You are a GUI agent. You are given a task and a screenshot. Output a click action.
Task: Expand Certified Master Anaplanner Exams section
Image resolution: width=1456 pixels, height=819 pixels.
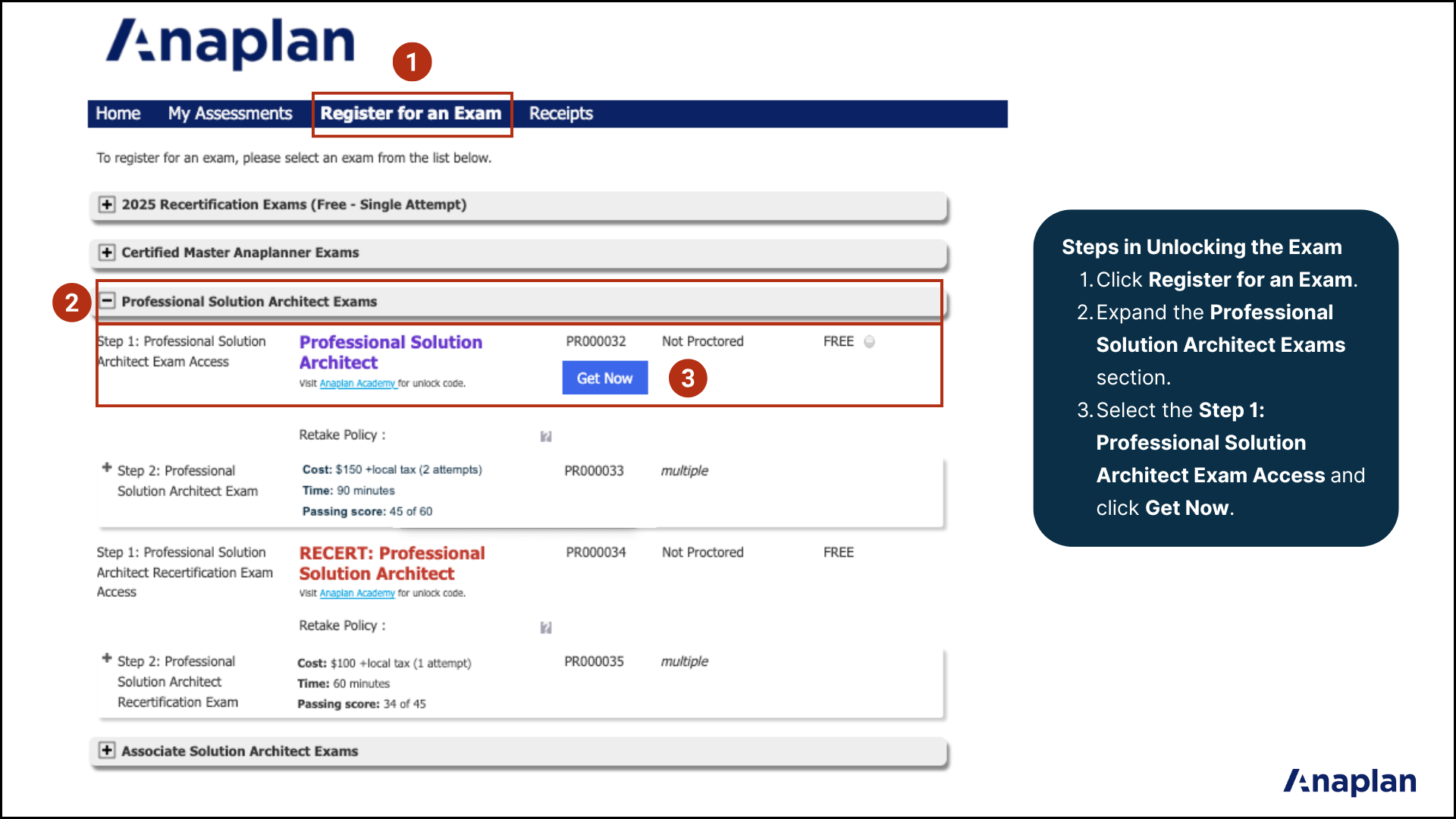pos(107,253)
